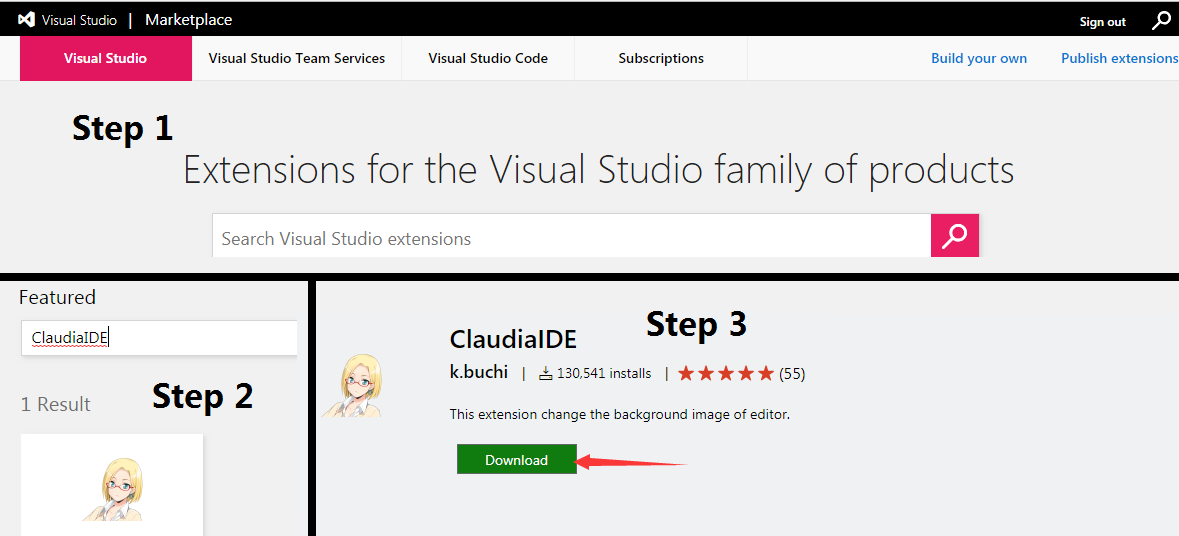
Task: Click the Sign out link
Action: (1102, 22)
